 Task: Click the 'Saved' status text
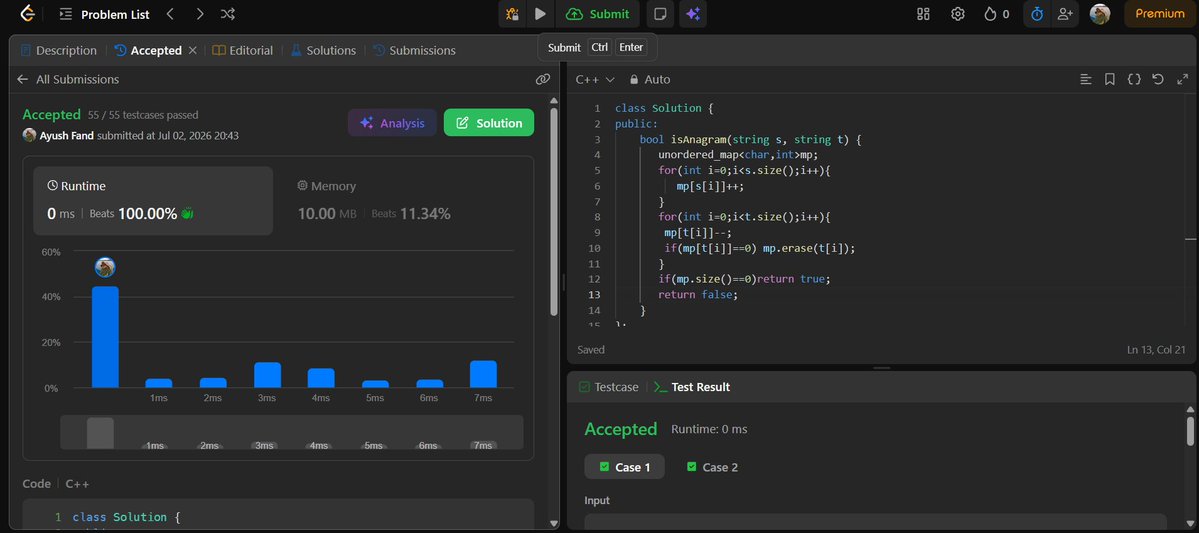[x=591, y=349]
